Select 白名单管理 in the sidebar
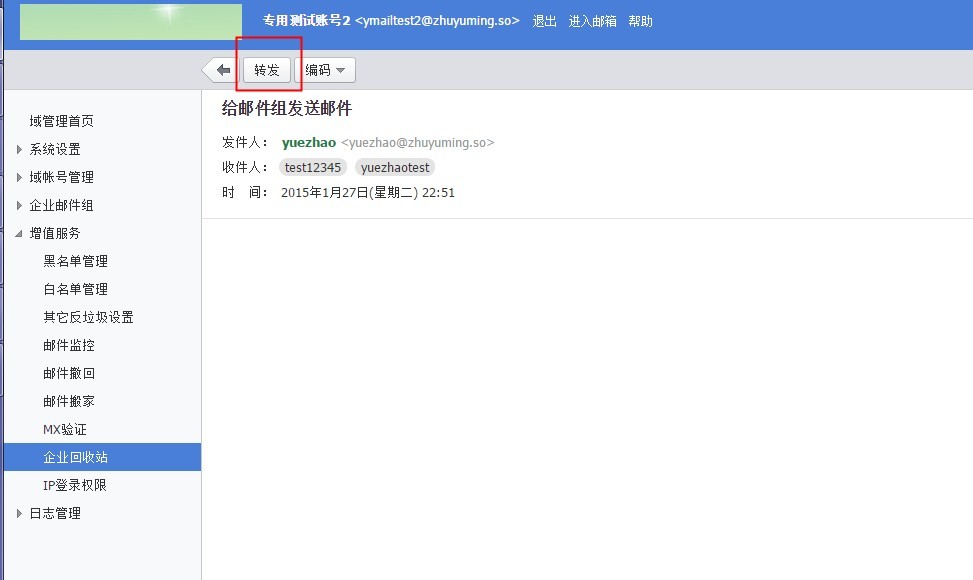Image resolution: width=973 pixels, height=580 pixels. click(75, 289)
